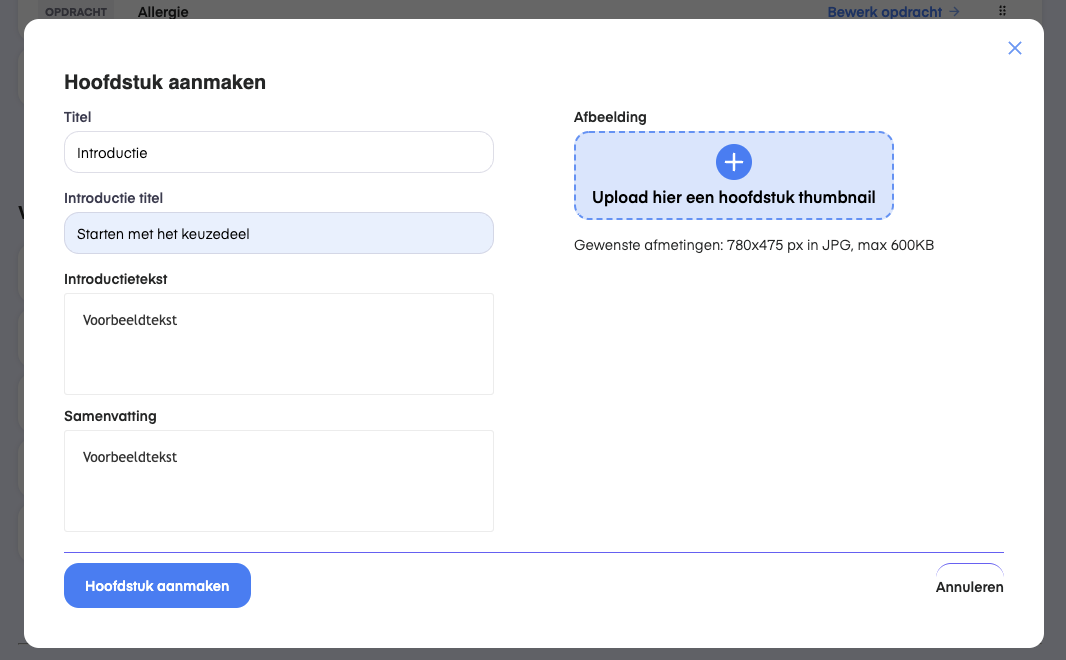
Task: Close the Hoofdstuk aanmaken dialog with the X
Action: click(x=1015, y=48)
